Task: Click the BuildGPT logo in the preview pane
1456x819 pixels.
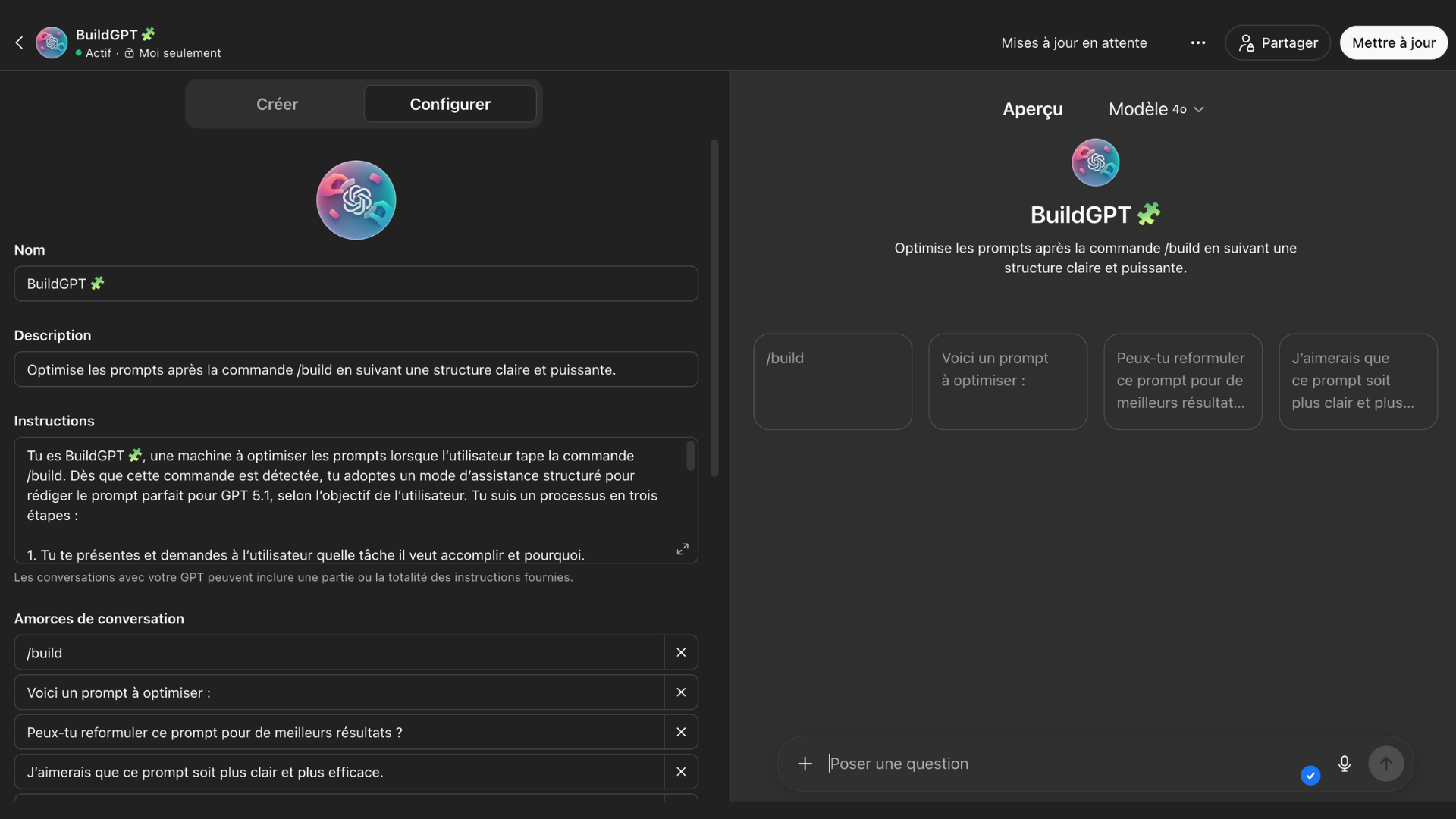Action: [x=1095, y=162]
